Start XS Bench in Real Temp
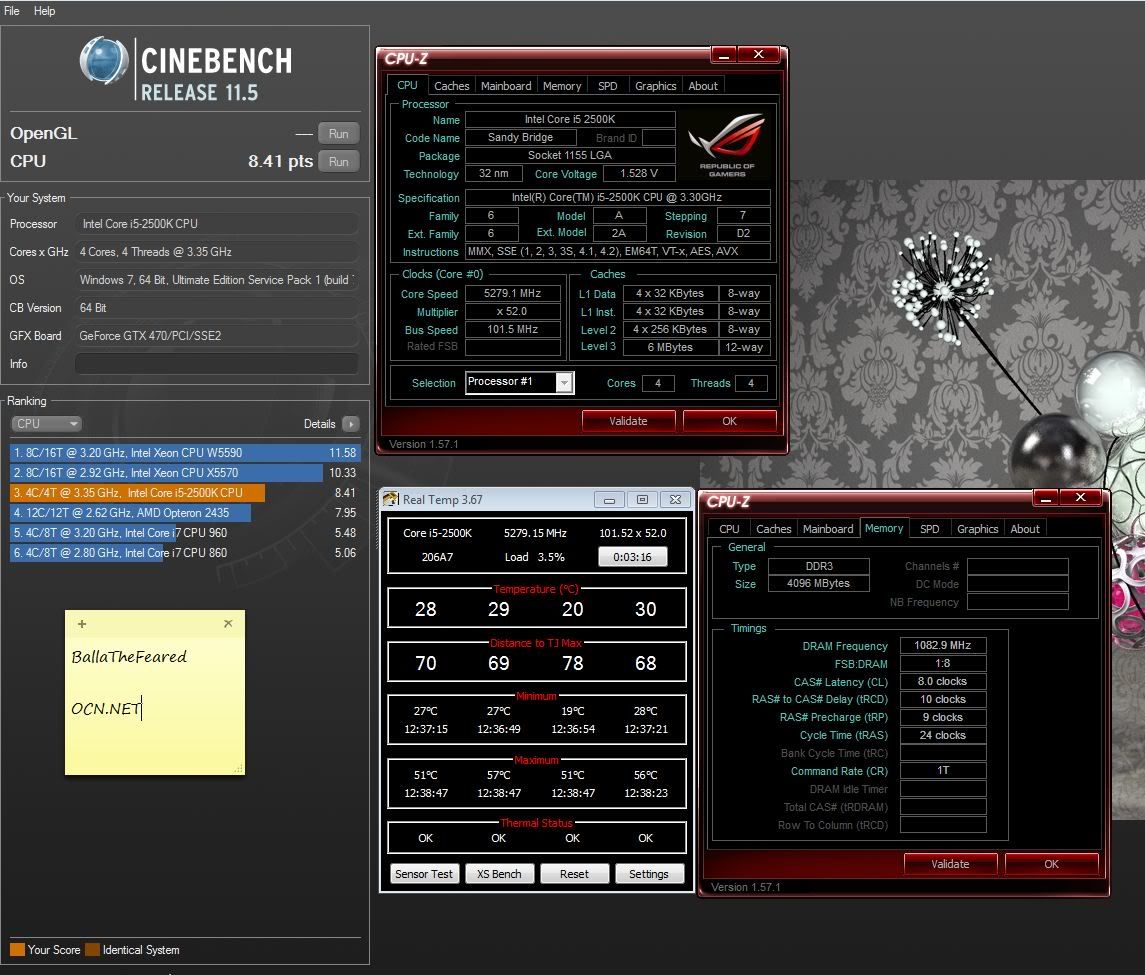 (499, 873)
